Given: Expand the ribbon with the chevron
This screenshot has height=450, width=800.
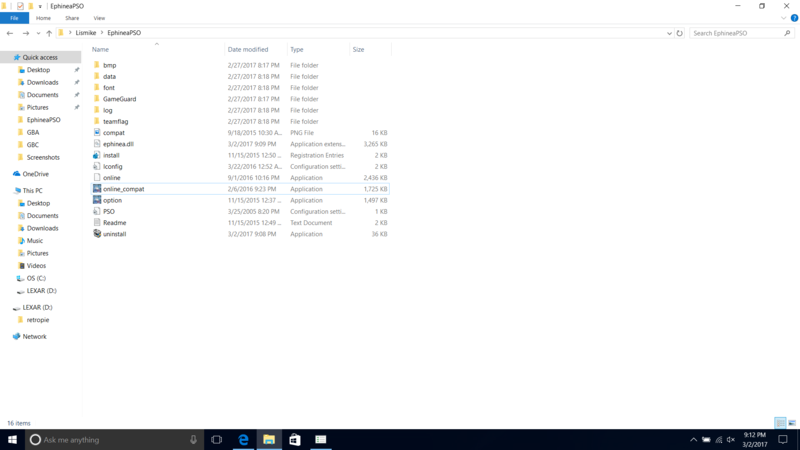Looking at the screenshot, I should point(783,18).
